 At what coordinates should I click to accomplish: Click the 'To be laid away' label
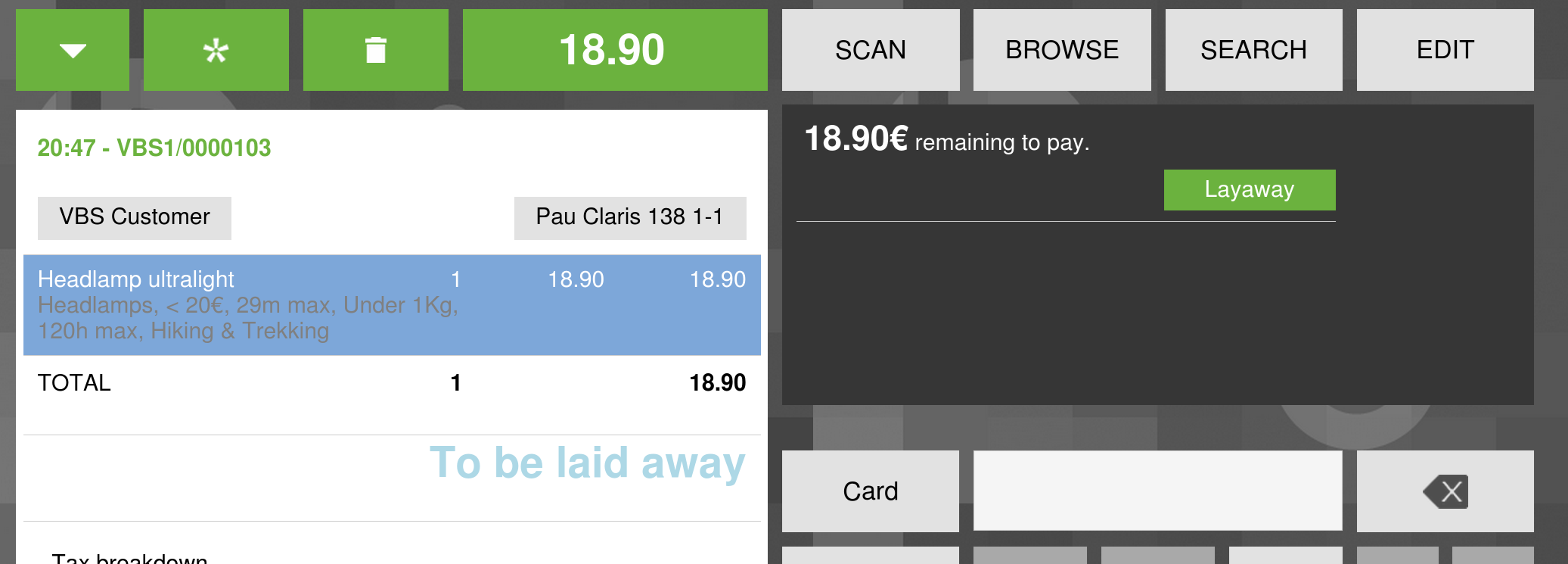pyautogui.click(x=587, y=463)
